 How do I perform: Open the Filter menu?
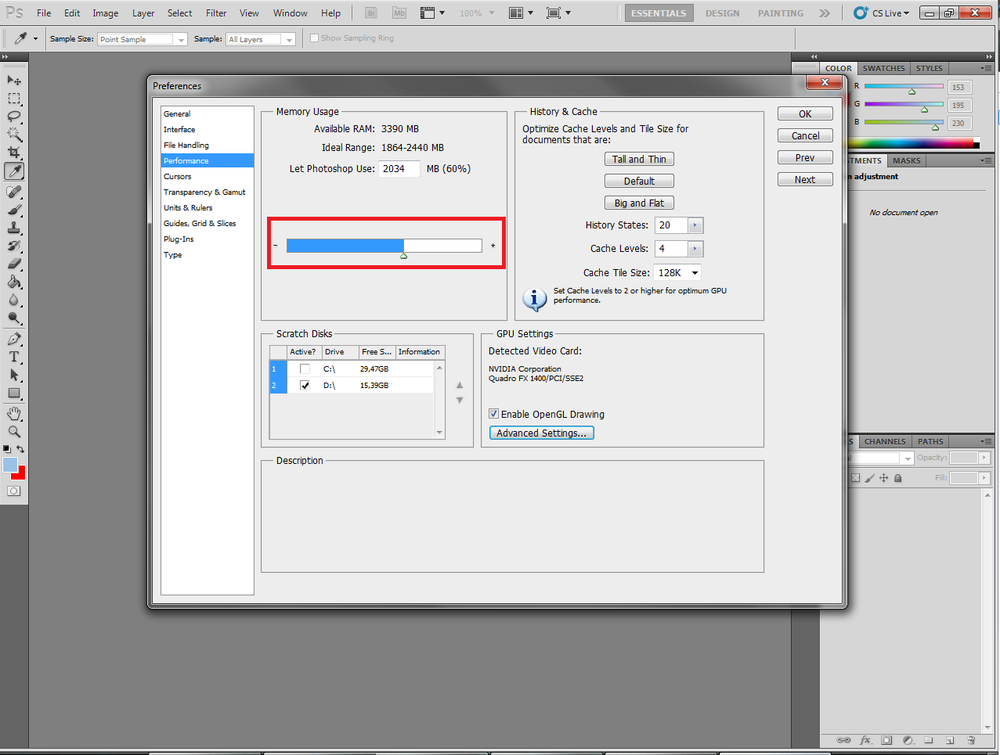tap(216, 13)
